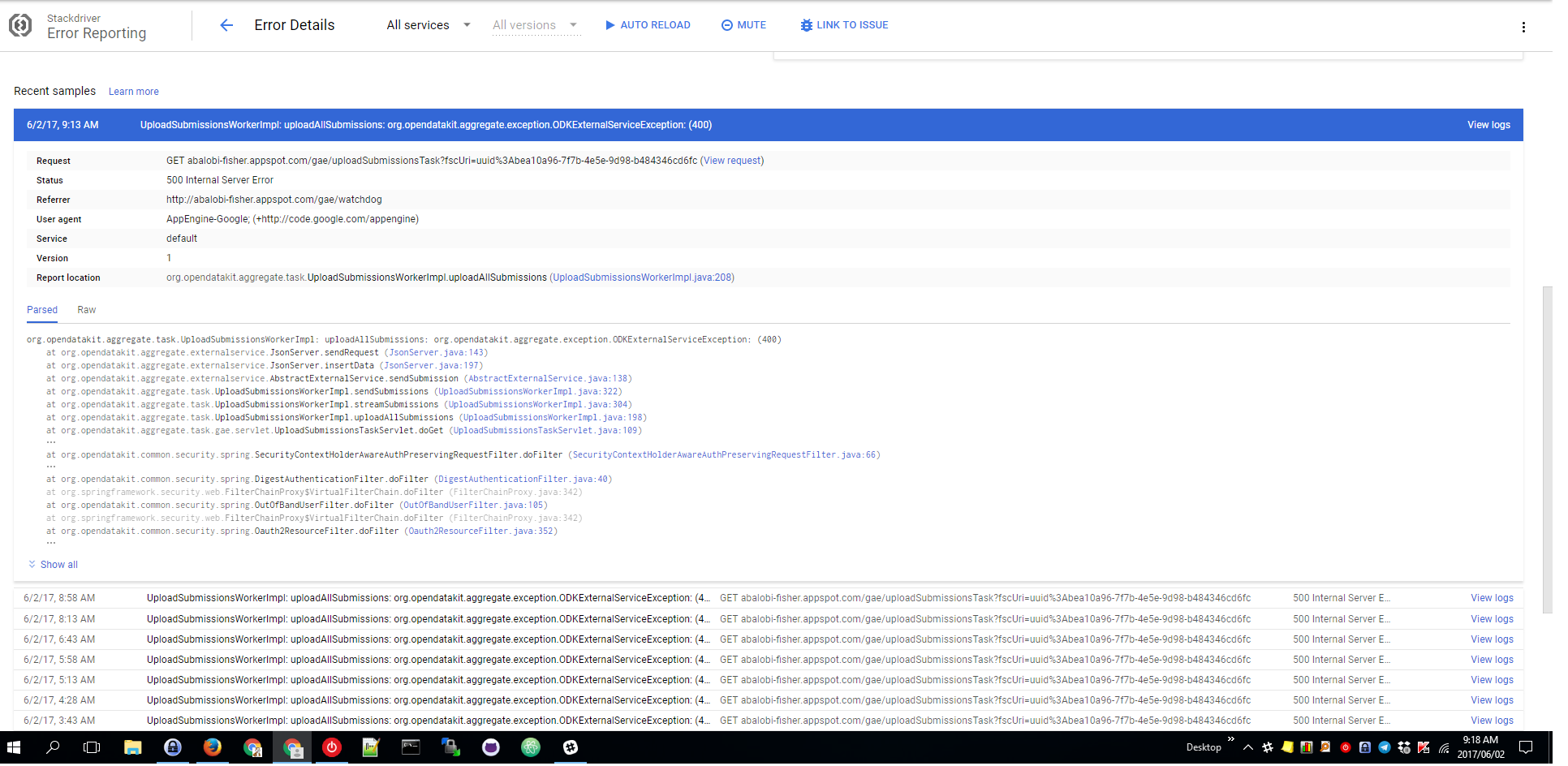Open Command Prompt from taskbar
1568x766 pixels.
click(x=411, y=747)
